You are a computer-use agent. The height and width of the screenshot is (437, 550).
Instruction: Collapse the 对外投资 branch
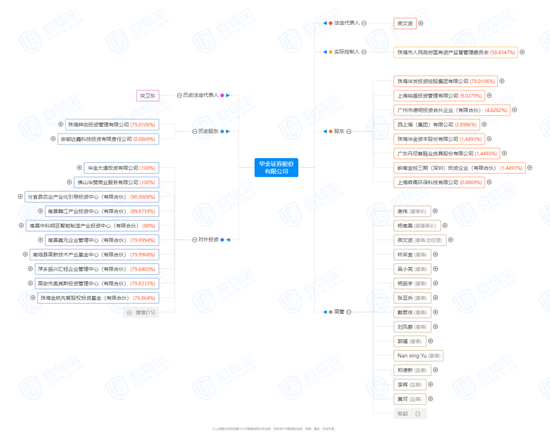[194, 240]
